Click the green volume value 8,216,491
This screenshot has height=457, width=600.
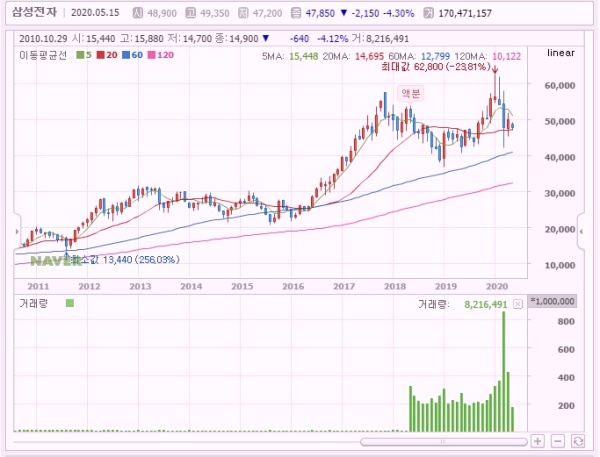coord(486,305)
